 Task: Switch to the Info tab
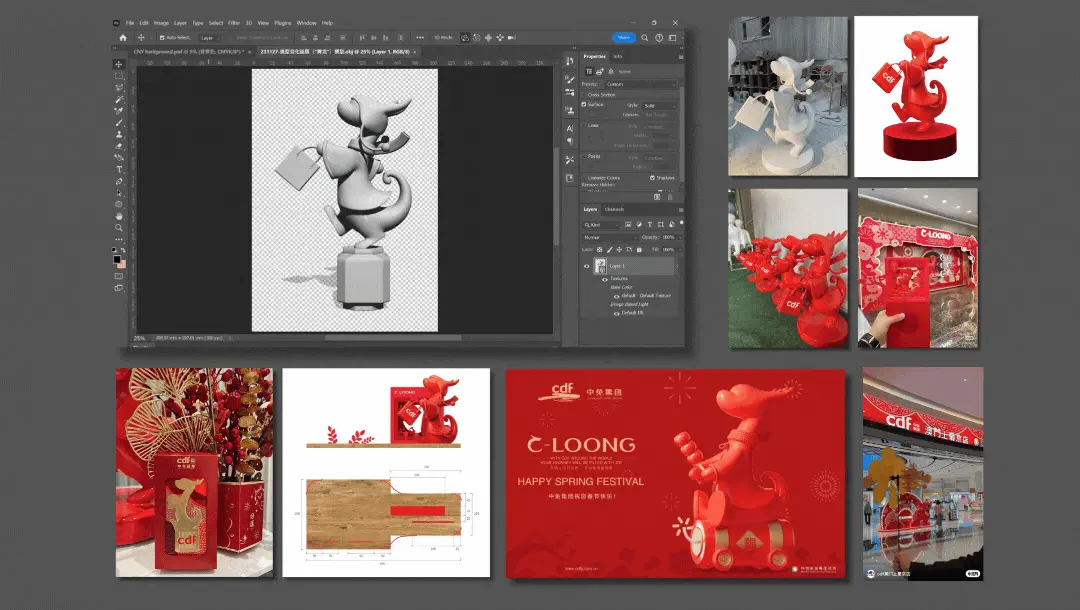[x=618, y=56]
